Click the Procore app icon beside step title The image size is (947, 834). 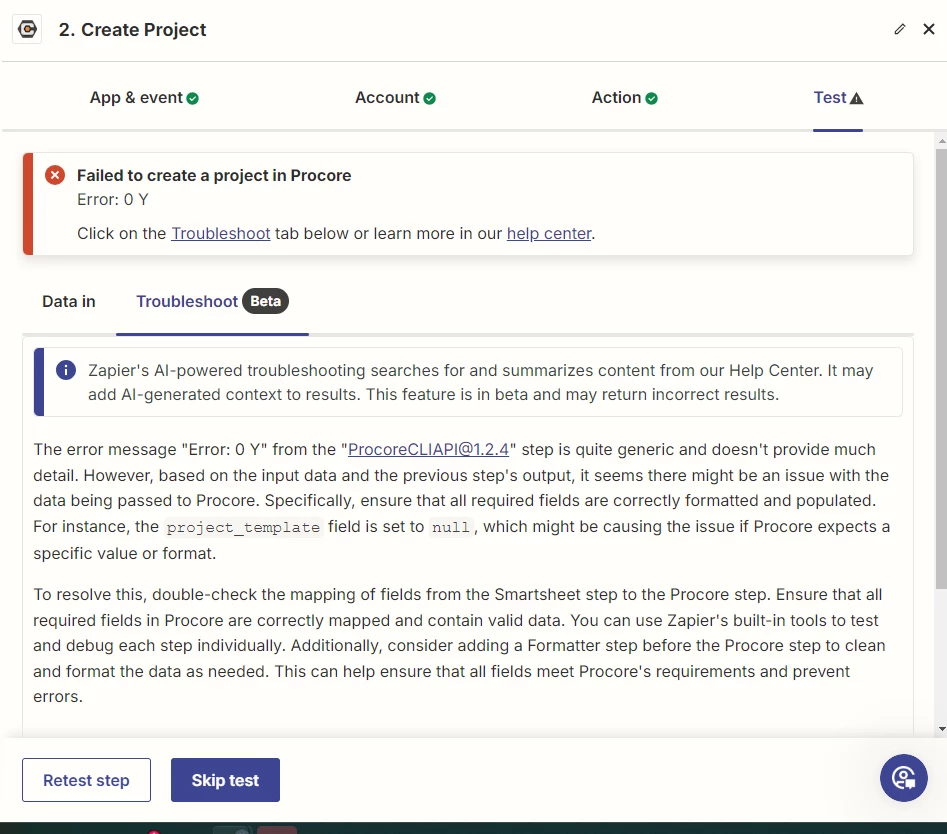[27, 29]
